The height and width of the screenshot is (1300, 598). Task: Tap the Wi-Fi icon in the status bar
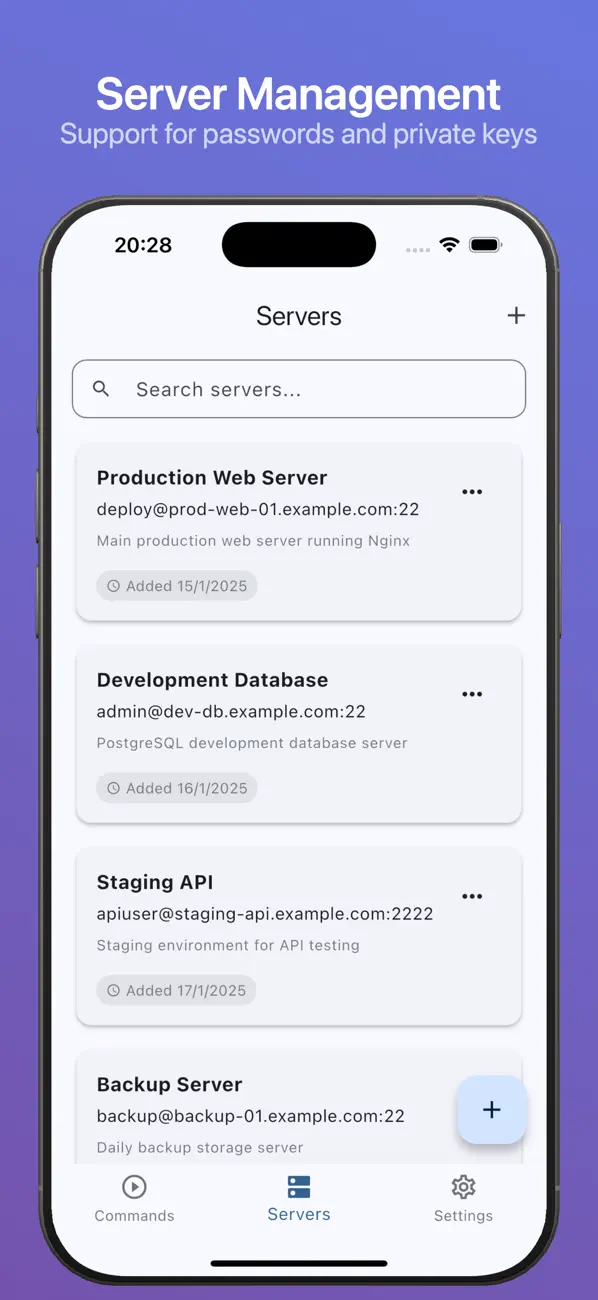click(448, 244)
